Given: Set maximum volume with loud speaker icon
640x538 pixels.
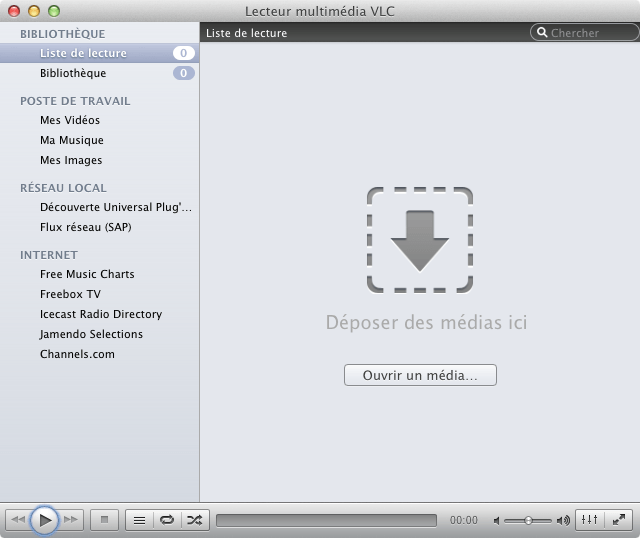Looking at the screenshot, I should coord(563,520).
